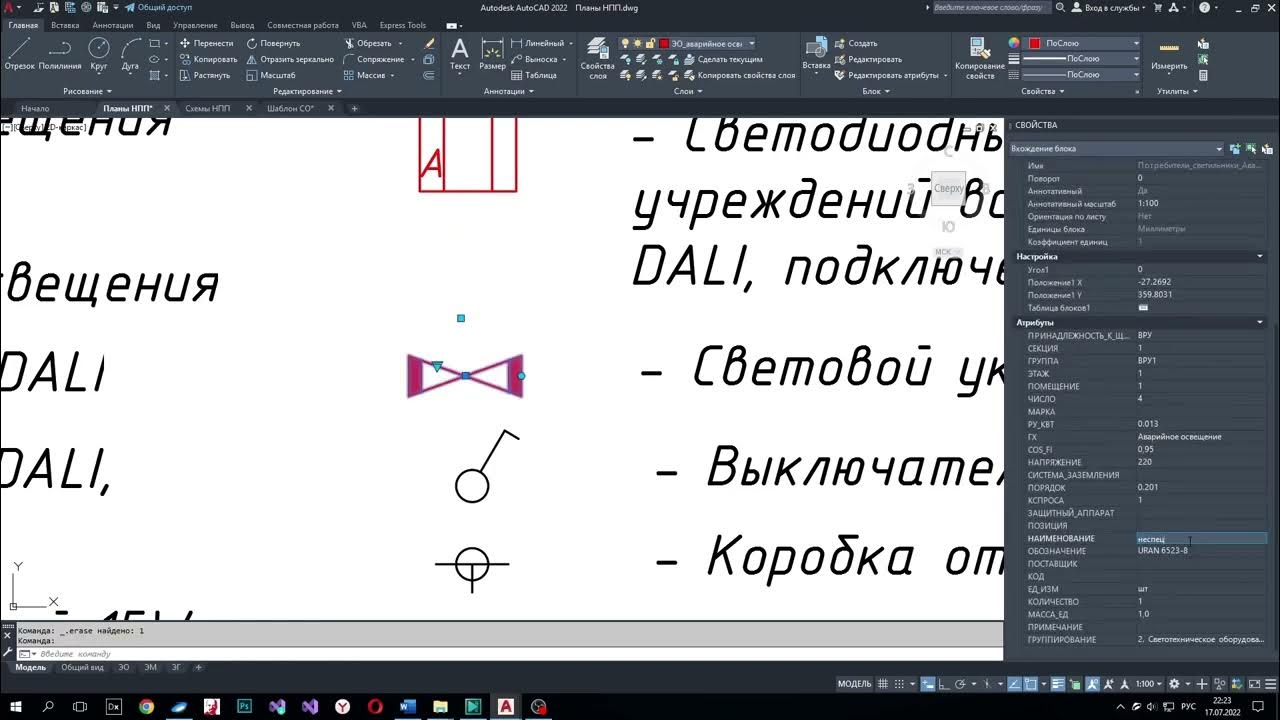The height and width of the screenshot is (720, 1280).
Task: Click the Копировать copy tool
Action: 208,59
